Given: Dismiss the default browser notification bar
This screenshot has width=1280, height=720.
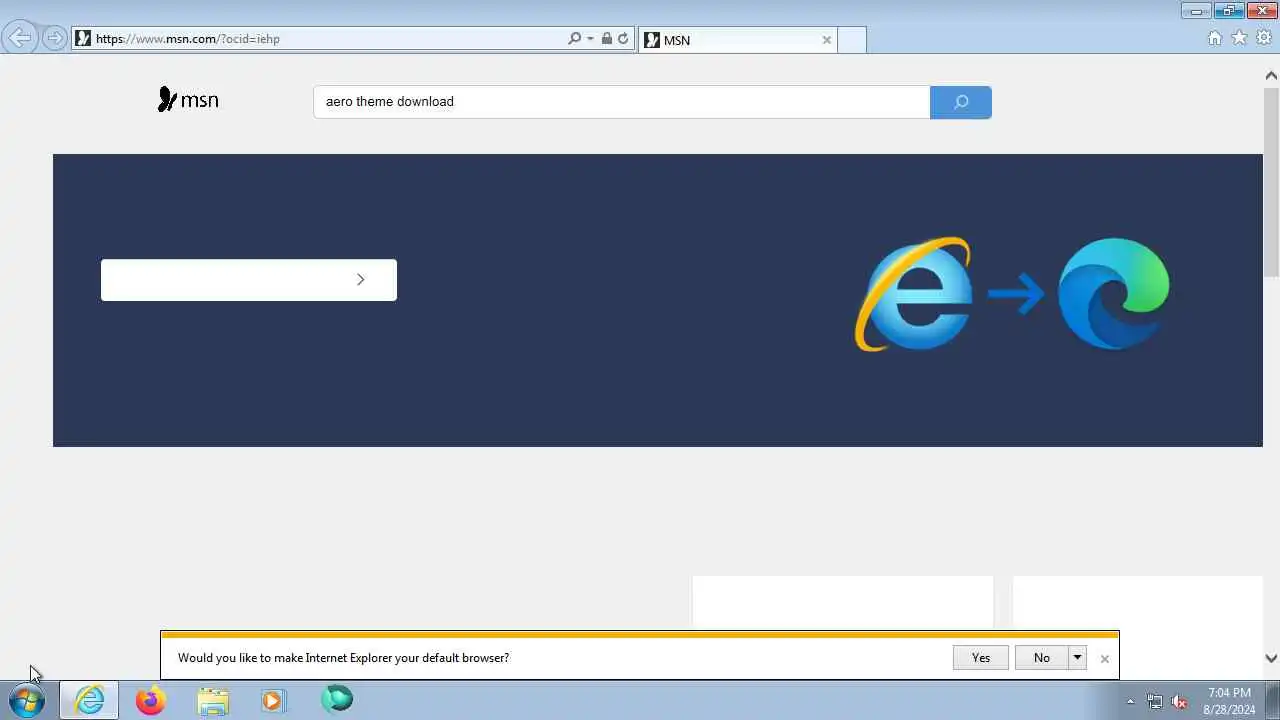Looking at the screenshot, I should tap(1104, 658).
